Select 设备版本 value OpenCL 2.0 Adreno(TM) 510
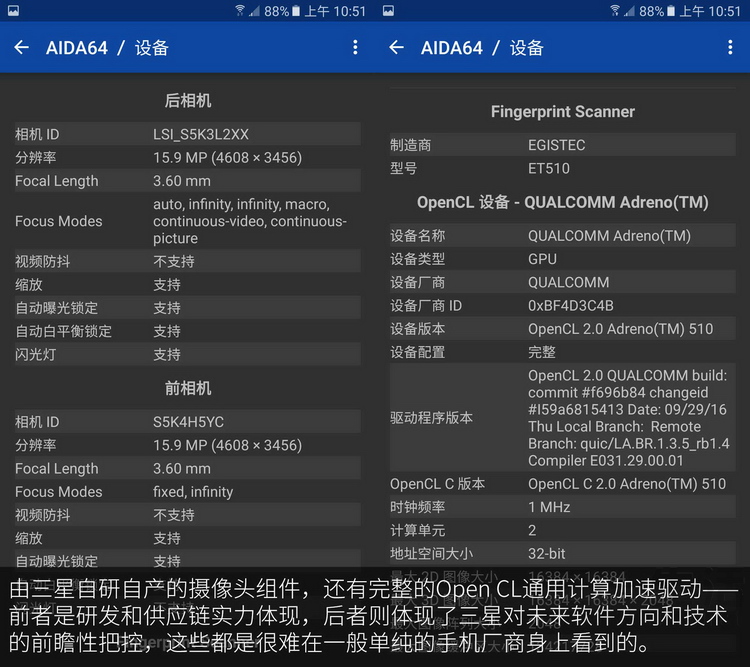 click(x=620, y=329)
